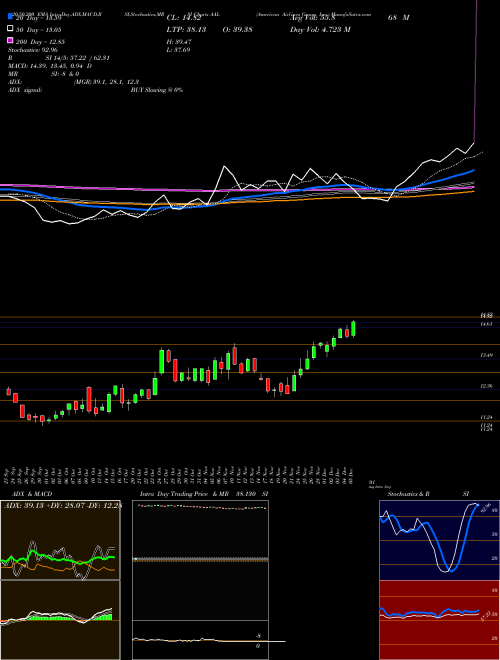Click the 'Stochastics & R' panel title
500x660 pixels.
pos(409,494)
